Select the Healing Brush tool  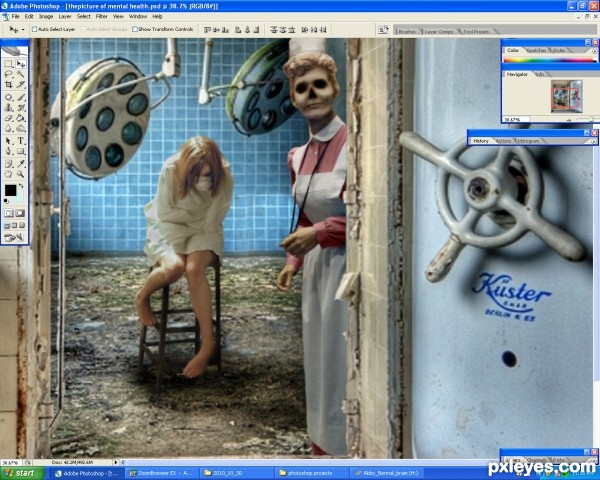[9, 98]
